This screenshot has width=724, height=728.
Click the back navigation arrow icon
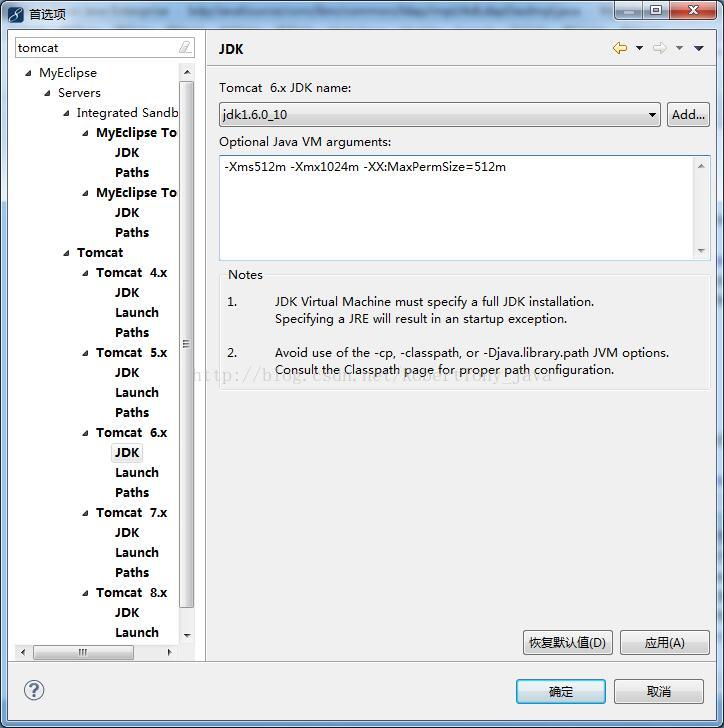[x=620, y=48]
